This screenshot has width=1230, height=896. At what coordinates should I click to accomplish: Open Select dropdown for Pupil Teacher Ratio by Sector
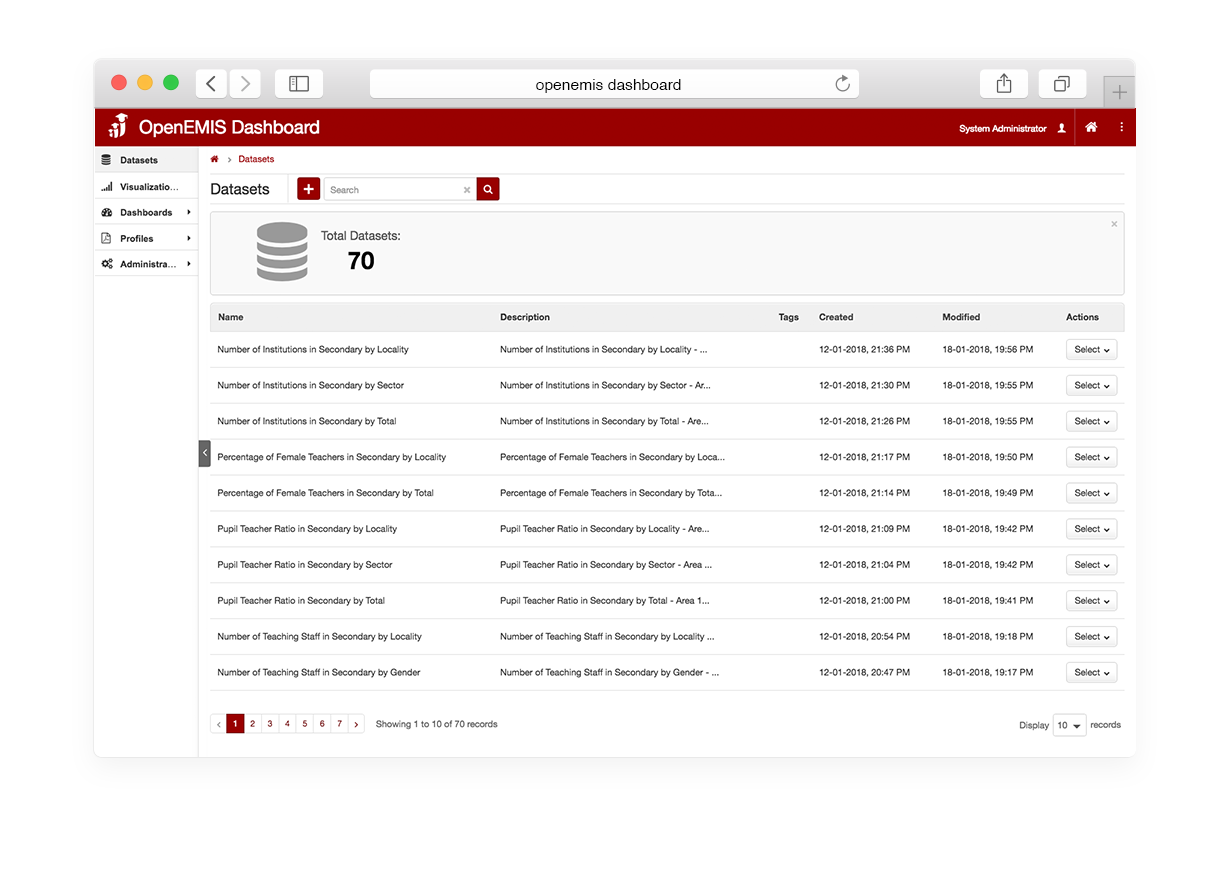[1092, 565]
